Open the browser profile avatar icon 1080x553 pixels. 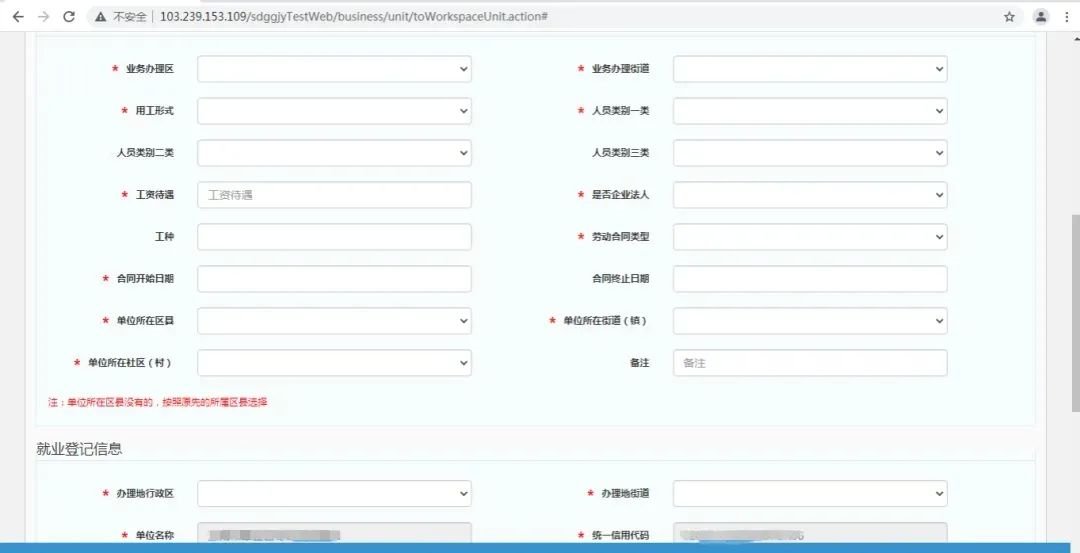(x=1041, y=17)
